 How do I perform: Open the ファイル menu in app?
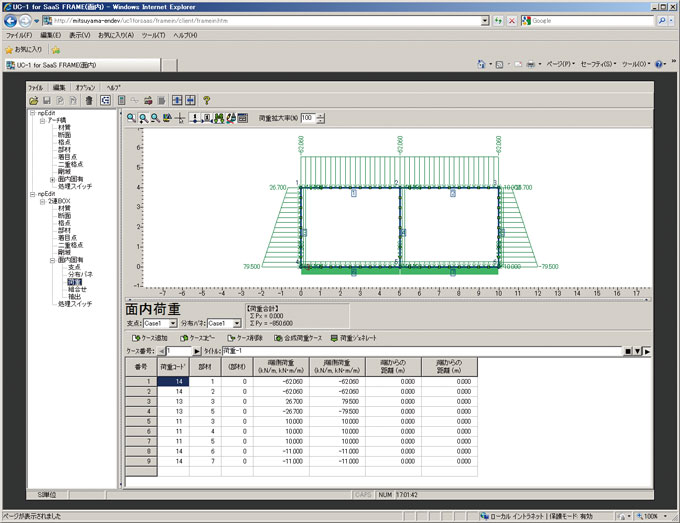tap(36, 88)
